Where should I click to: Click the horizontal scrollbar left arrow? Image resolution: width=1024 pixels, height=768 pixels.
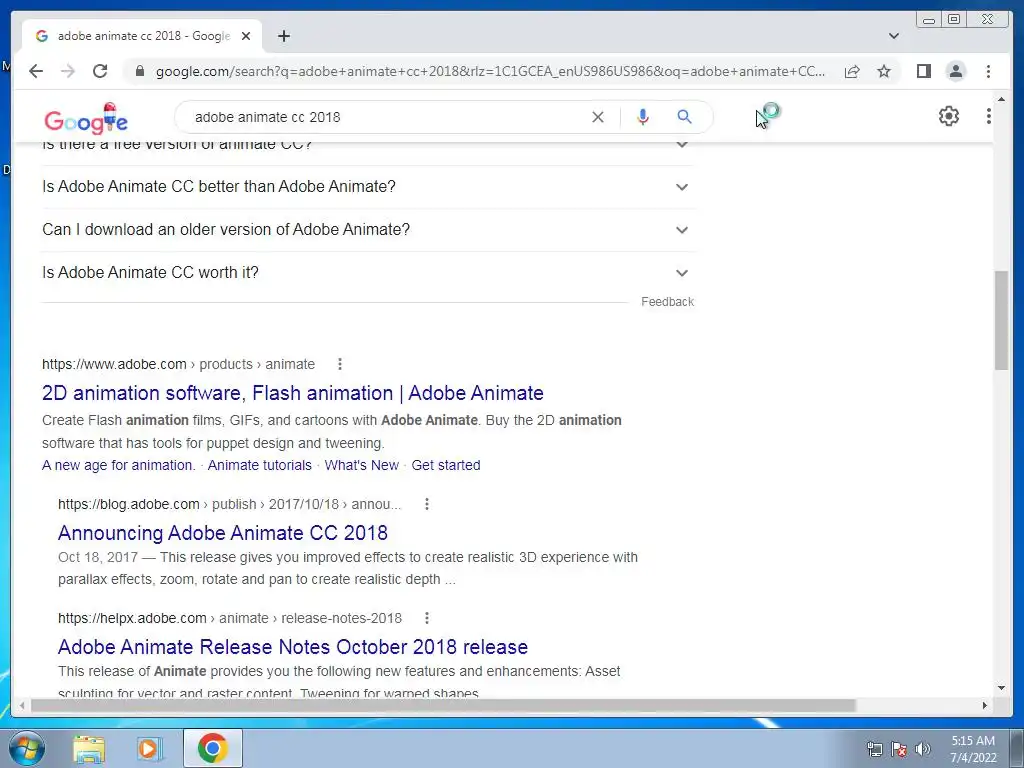[22, 705]
